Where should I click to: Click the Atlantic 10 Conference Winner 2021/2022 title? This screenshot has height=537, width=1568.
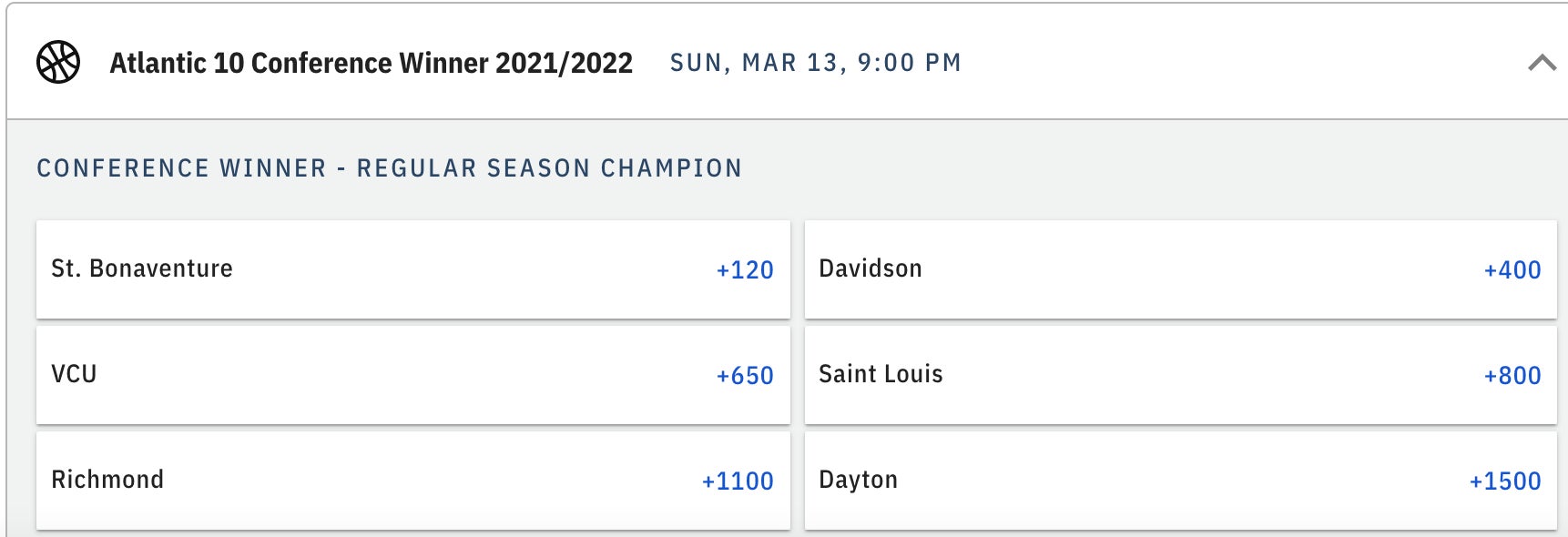coord(371,63)
